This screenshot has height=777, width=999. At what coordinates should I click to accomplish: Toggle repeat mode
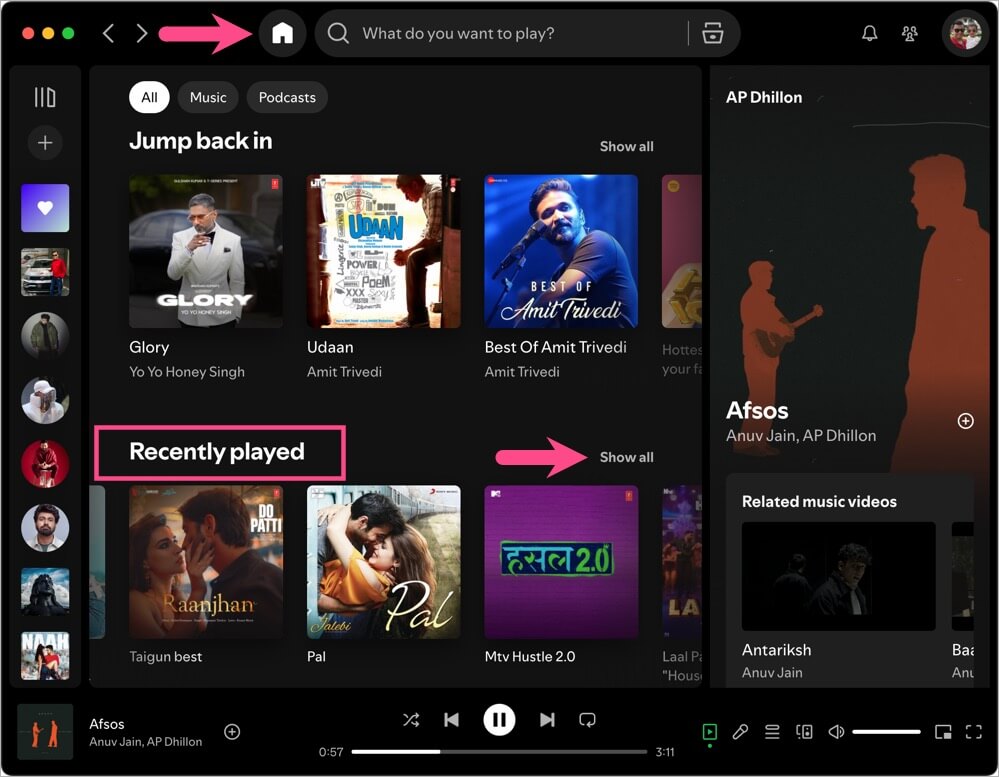(587, 720)
